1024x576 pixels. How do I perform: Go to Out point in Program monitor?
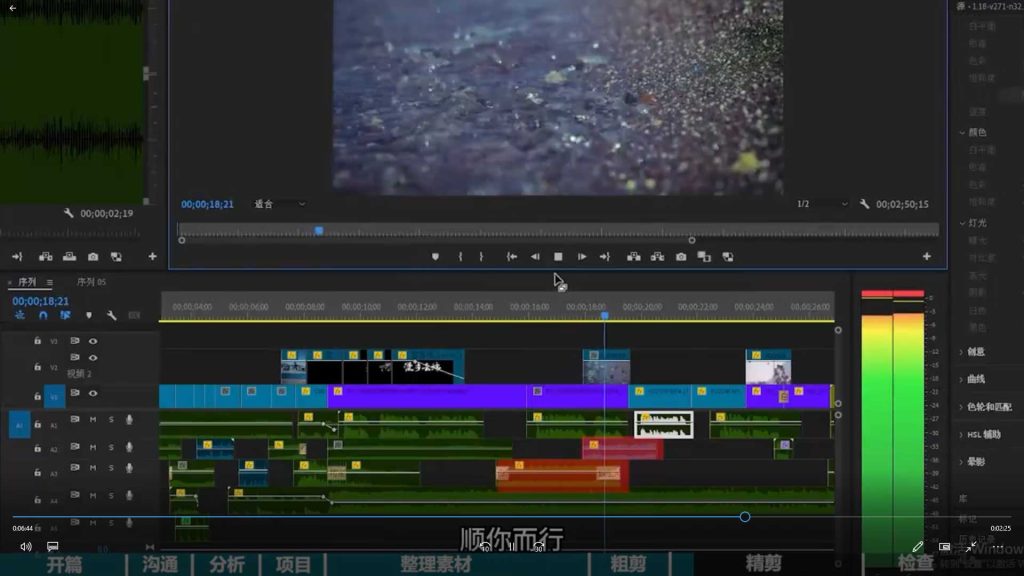(605, 257)
